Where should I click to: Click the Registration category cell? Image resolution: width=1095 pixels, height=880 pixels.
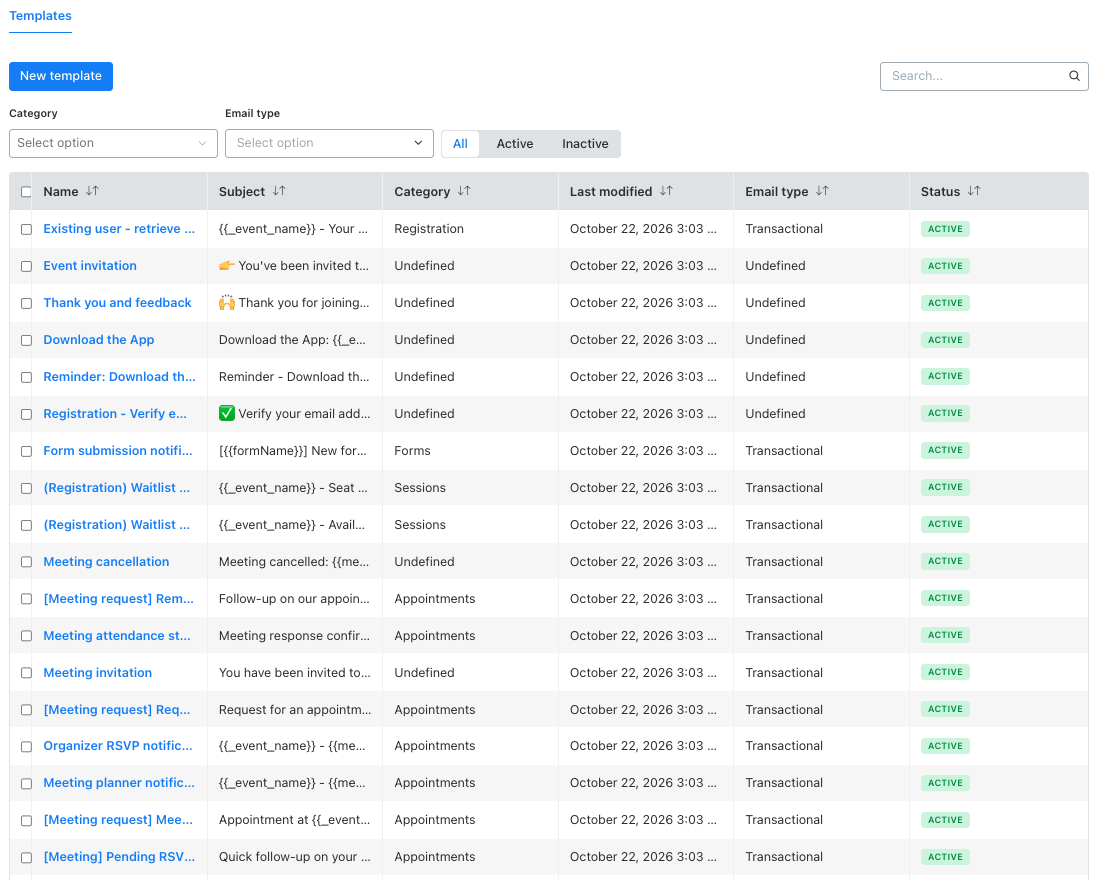click(x=429, y=229)
